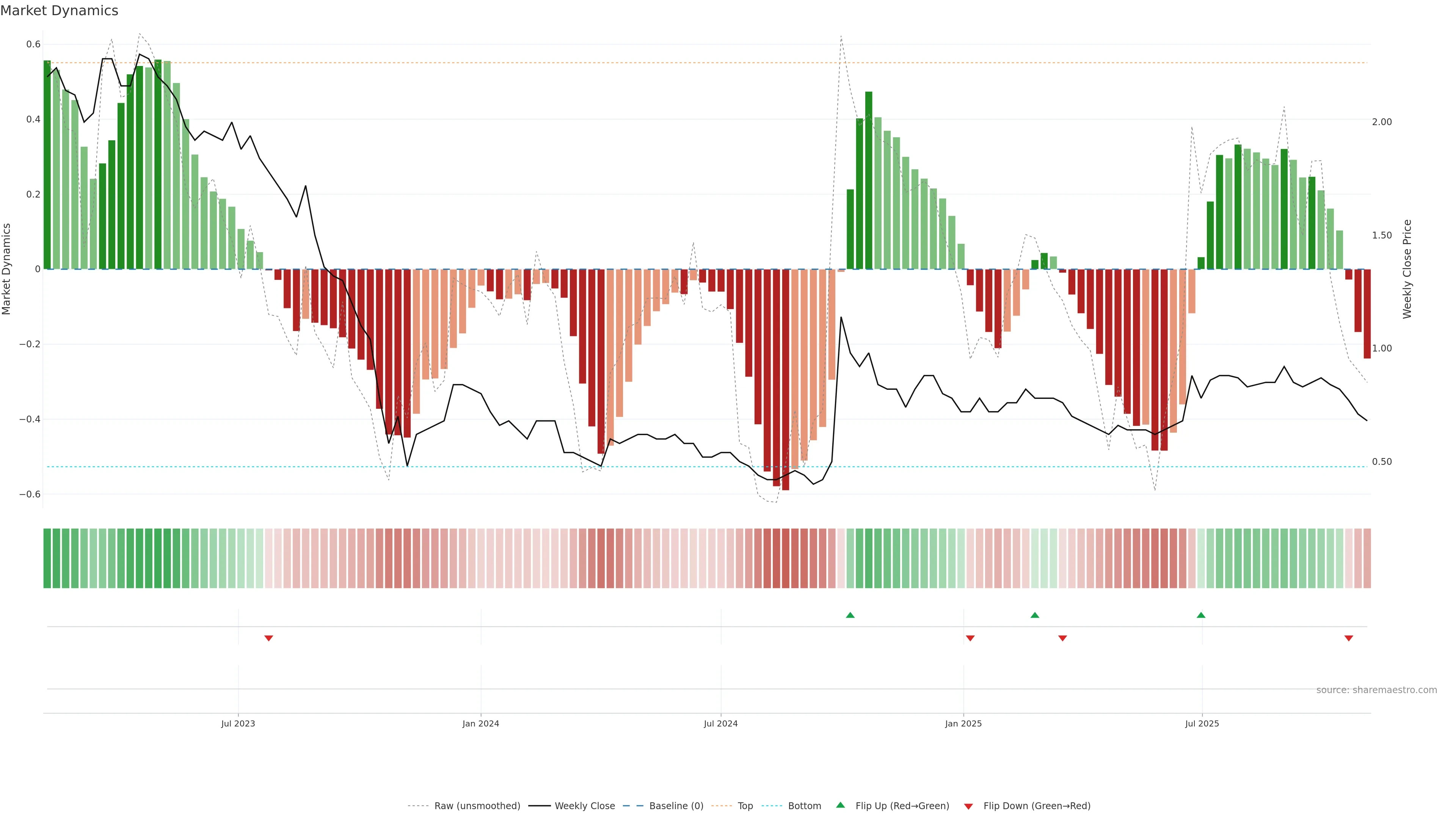Click the green triangle icon in legend
This screenshot has width=1456, height=819.
click(x=840, y=805)
